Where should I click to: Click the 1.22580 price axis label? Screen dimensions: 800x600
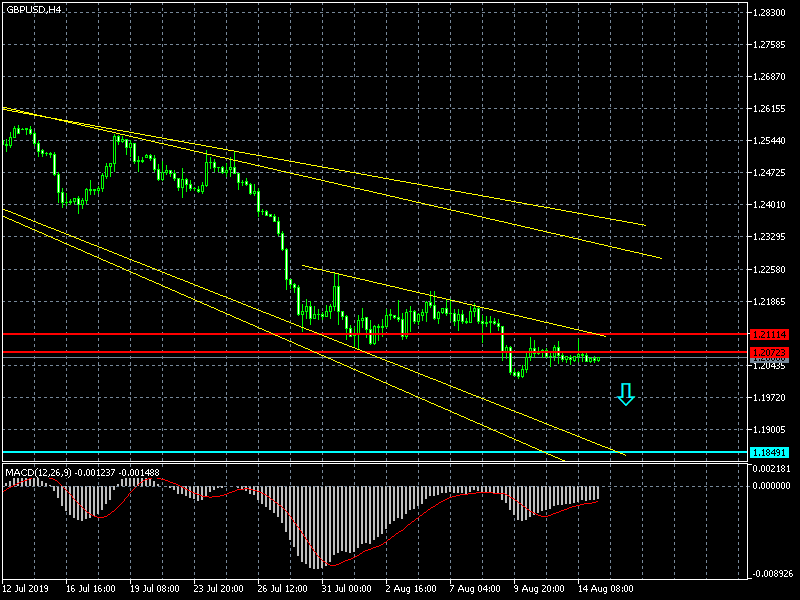click(769, 269)
